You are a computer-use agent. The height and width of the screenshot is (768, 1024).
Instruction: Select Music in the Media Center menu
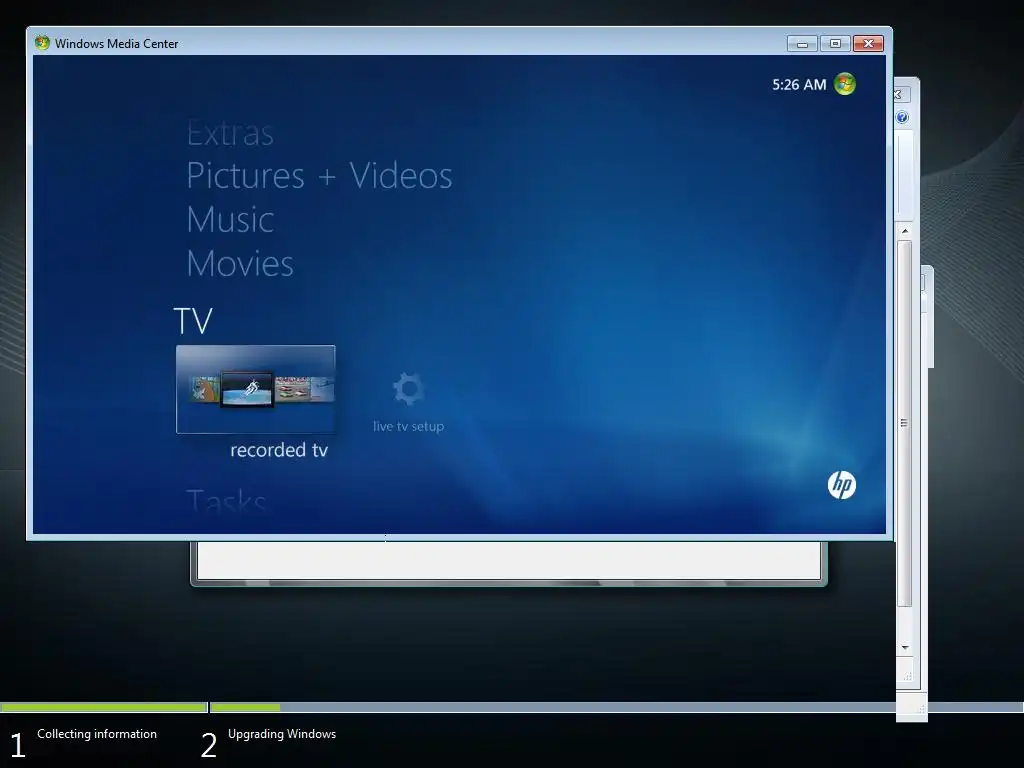230,219
